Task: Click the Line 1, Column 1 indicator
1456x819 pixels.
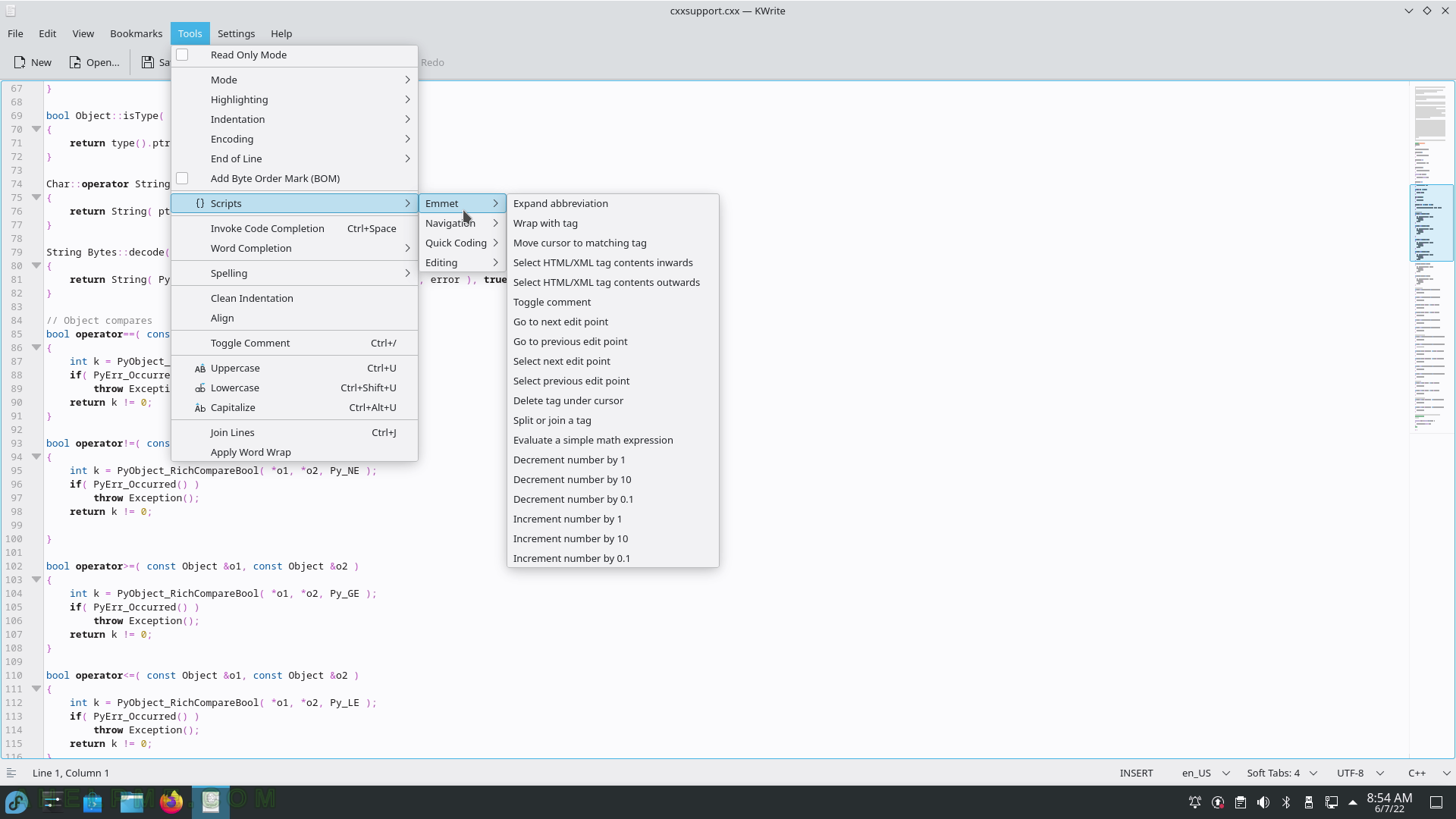Action: click(x=71, y=773)
